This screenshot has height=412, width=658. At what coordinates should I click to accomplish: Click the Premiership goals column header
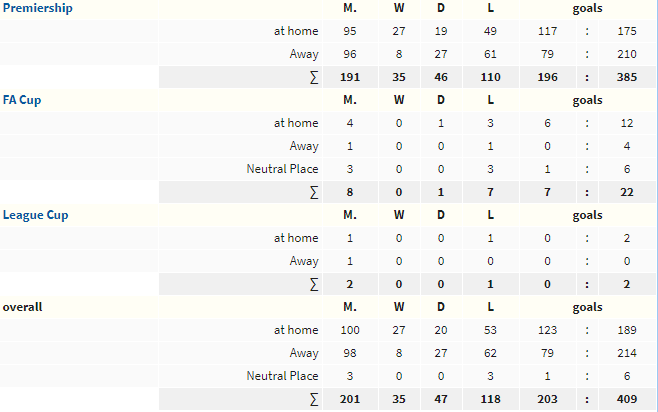click(588, 8)
